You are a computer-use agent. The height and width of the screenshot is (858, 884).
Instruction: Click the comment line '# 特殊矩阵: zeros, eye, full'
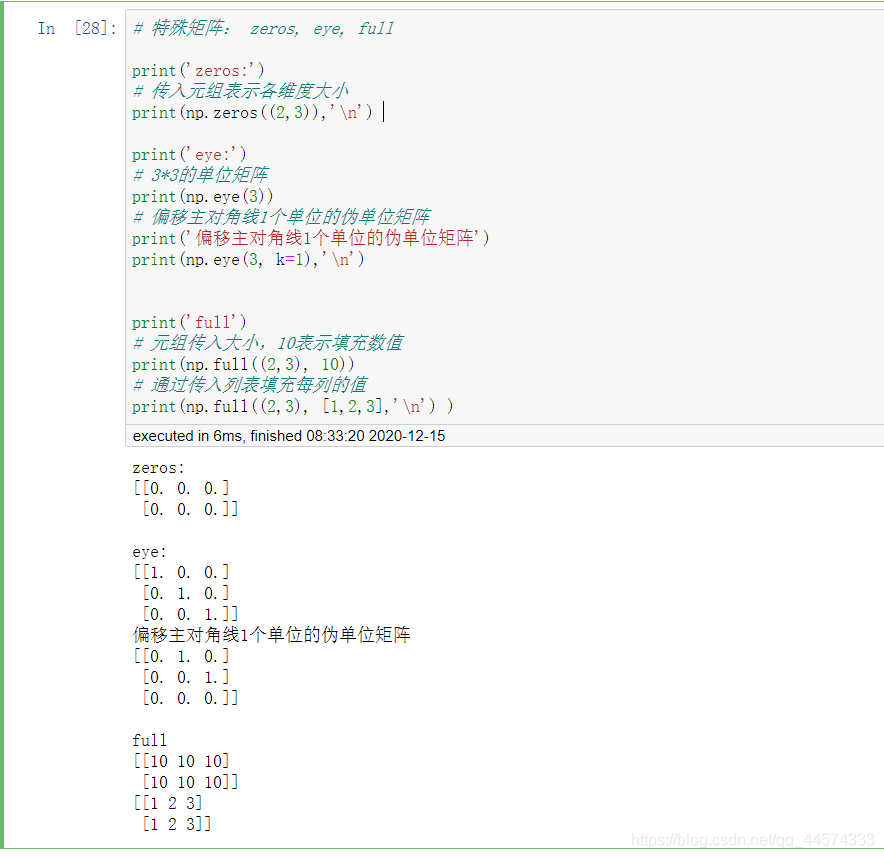tap(263, 28)
